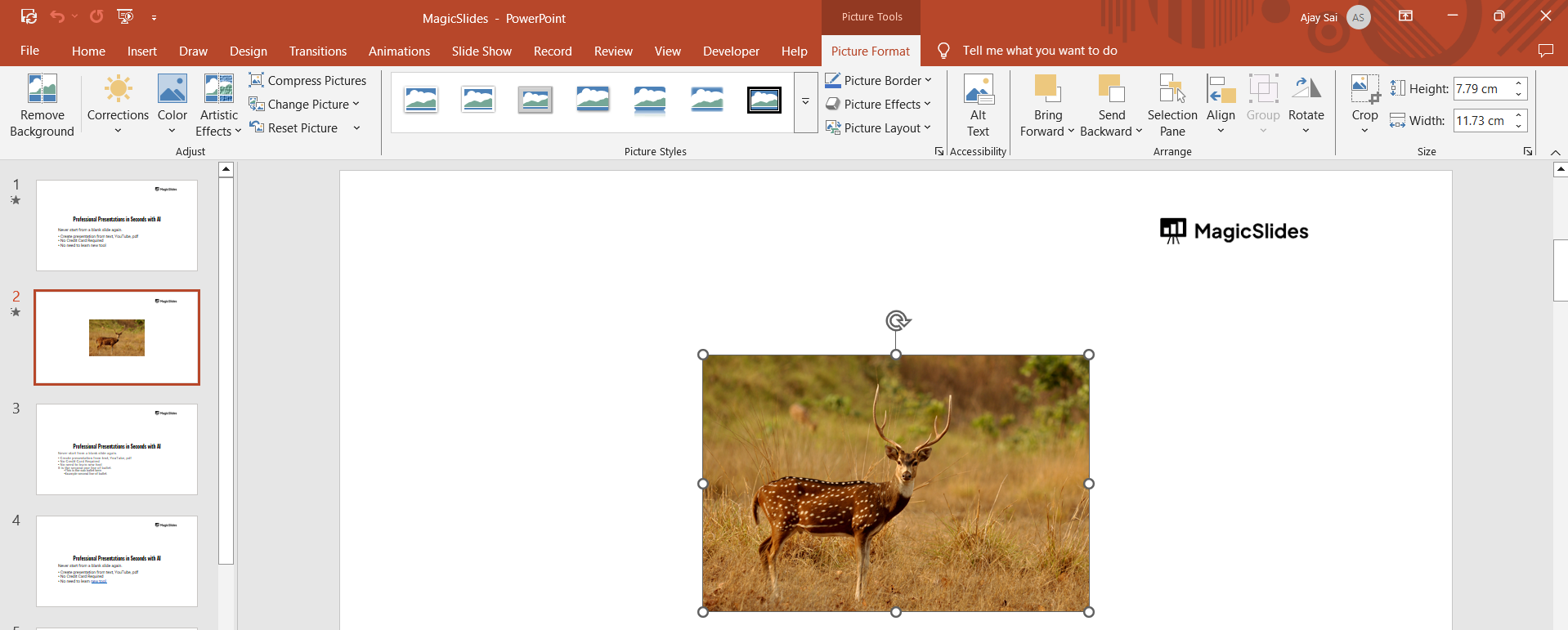
Task: Click Reset Picture button
Action: 294,127
